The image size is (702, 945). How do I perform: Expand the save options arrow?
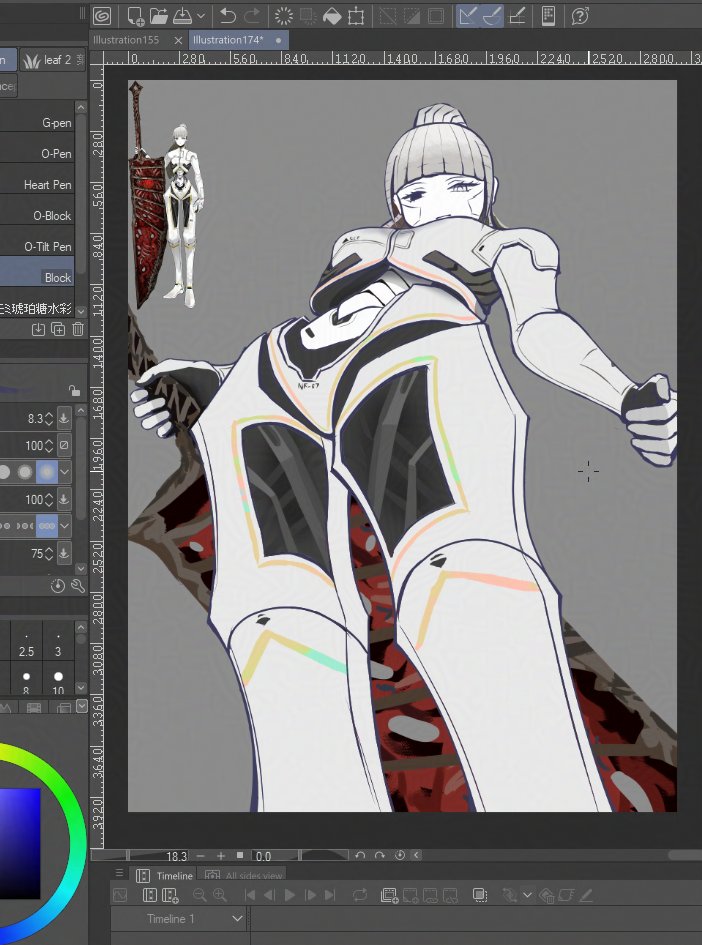coord(201,16)
